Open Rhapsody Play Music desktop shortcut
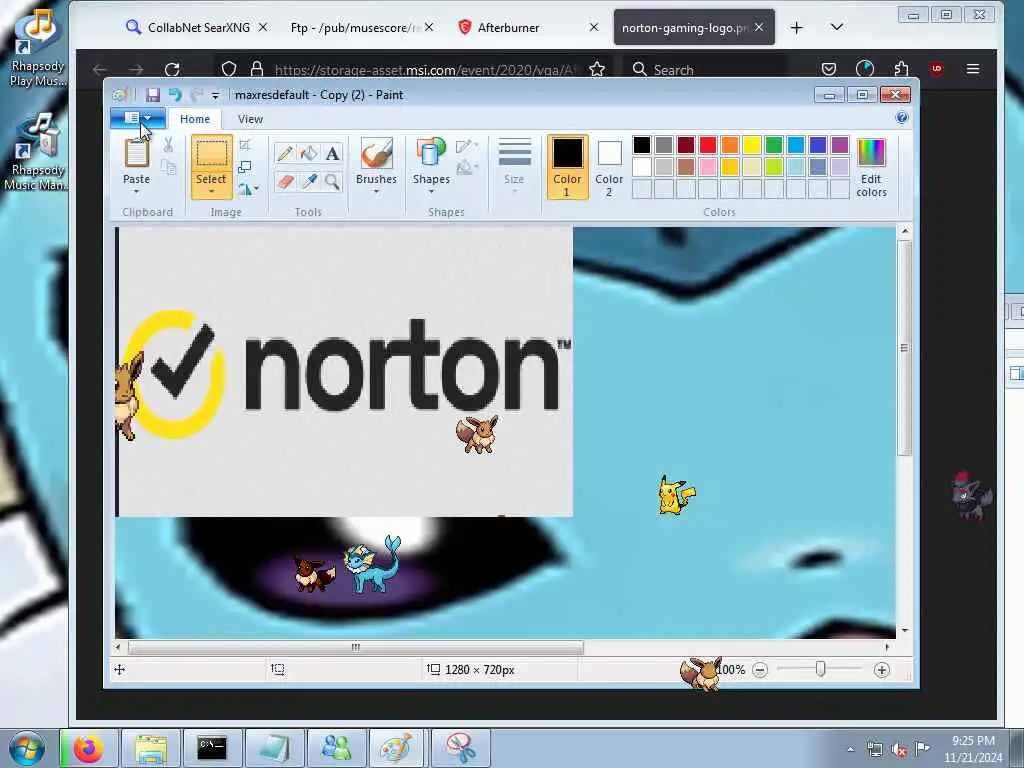 (37, 48)
